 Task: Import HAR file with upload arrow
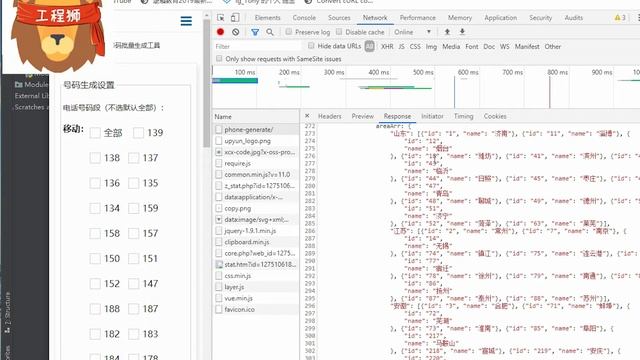[x=447, y=32]
